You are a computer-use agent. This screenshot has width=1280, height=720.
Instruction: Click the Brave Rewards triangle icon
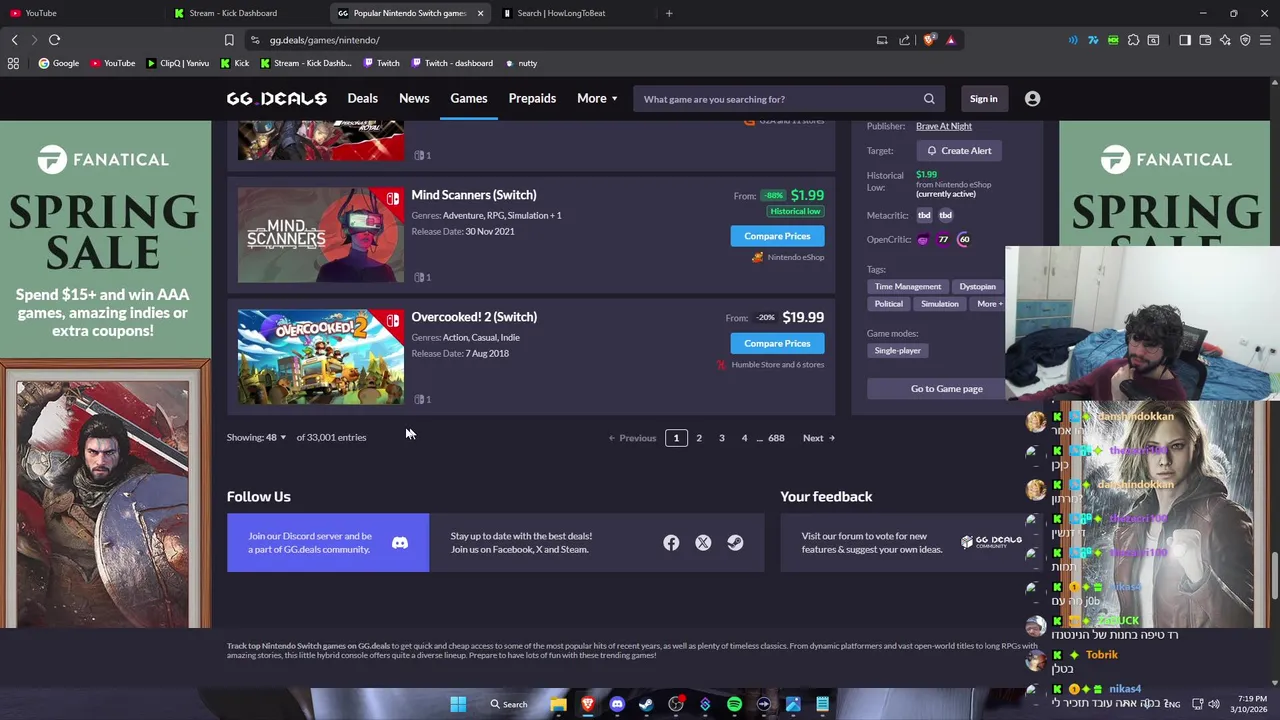(951, 40)
